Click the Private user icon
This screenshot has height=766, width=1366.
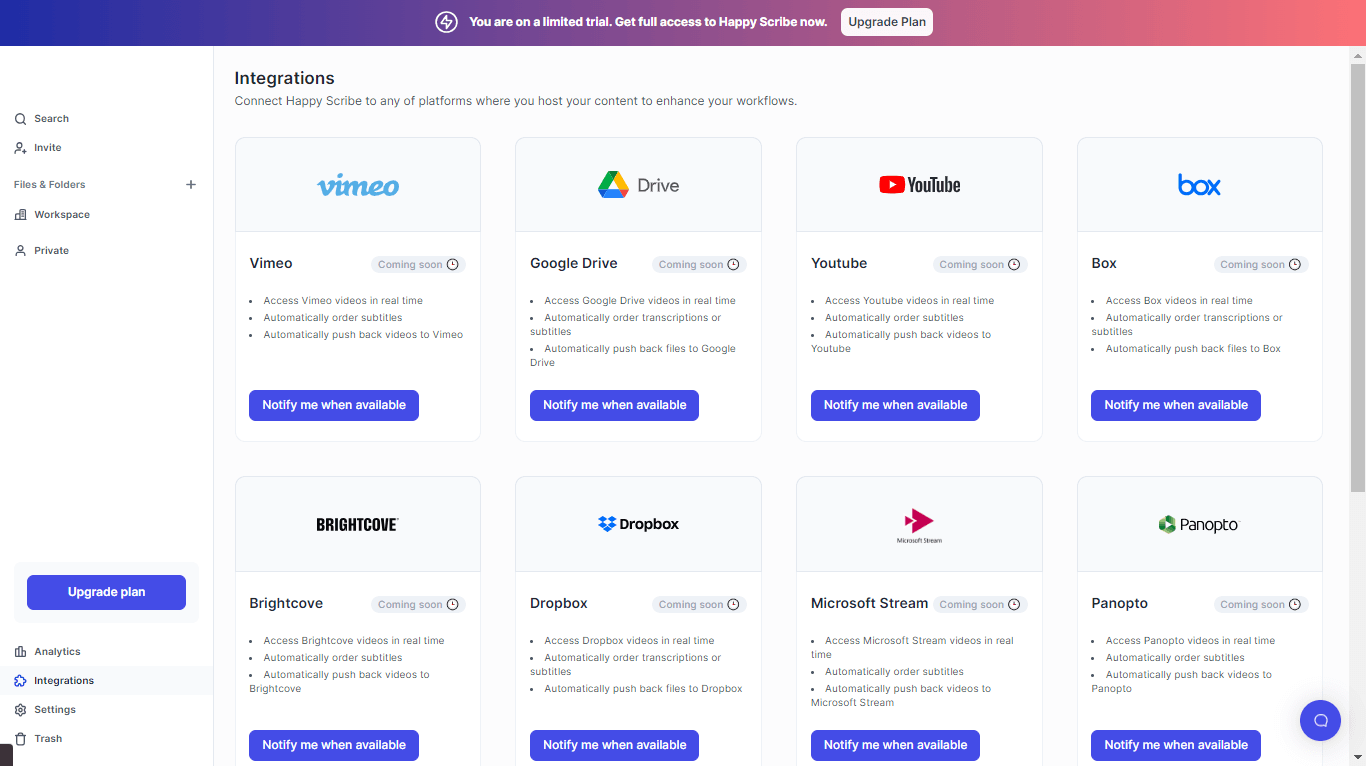(x=20, y=251)
